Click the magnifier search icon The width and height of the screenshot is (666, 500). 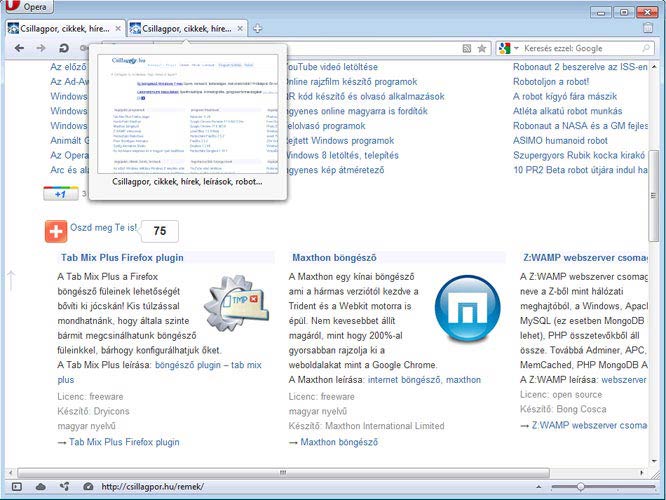pos(646,48)
